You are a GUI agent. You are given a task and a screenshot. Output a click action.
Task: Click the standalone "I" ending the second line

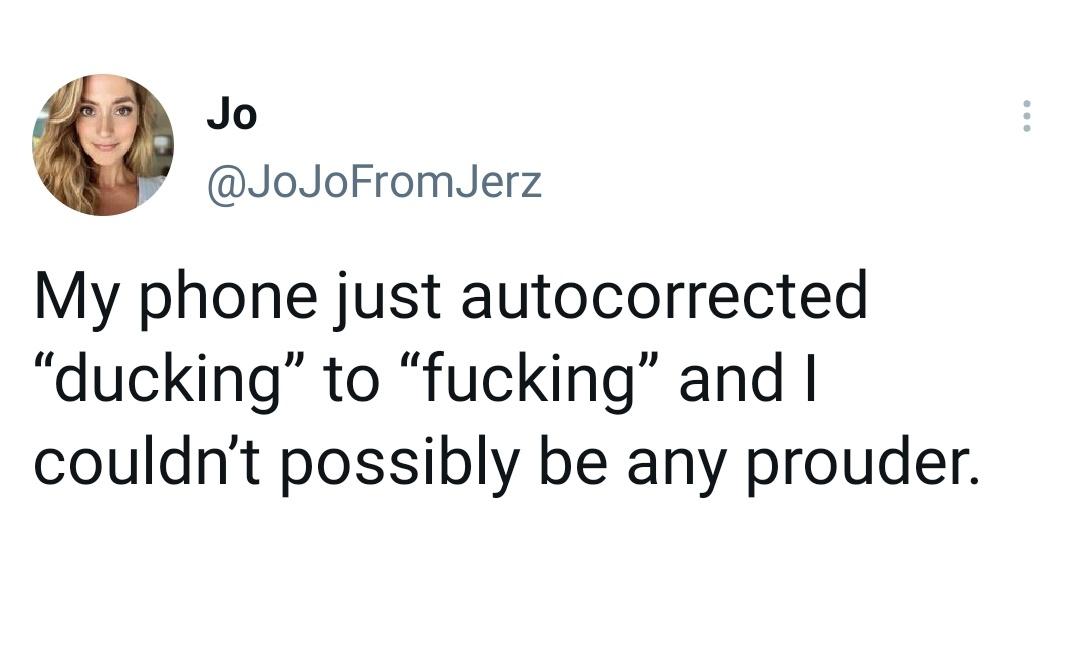[x=809, y=380]
